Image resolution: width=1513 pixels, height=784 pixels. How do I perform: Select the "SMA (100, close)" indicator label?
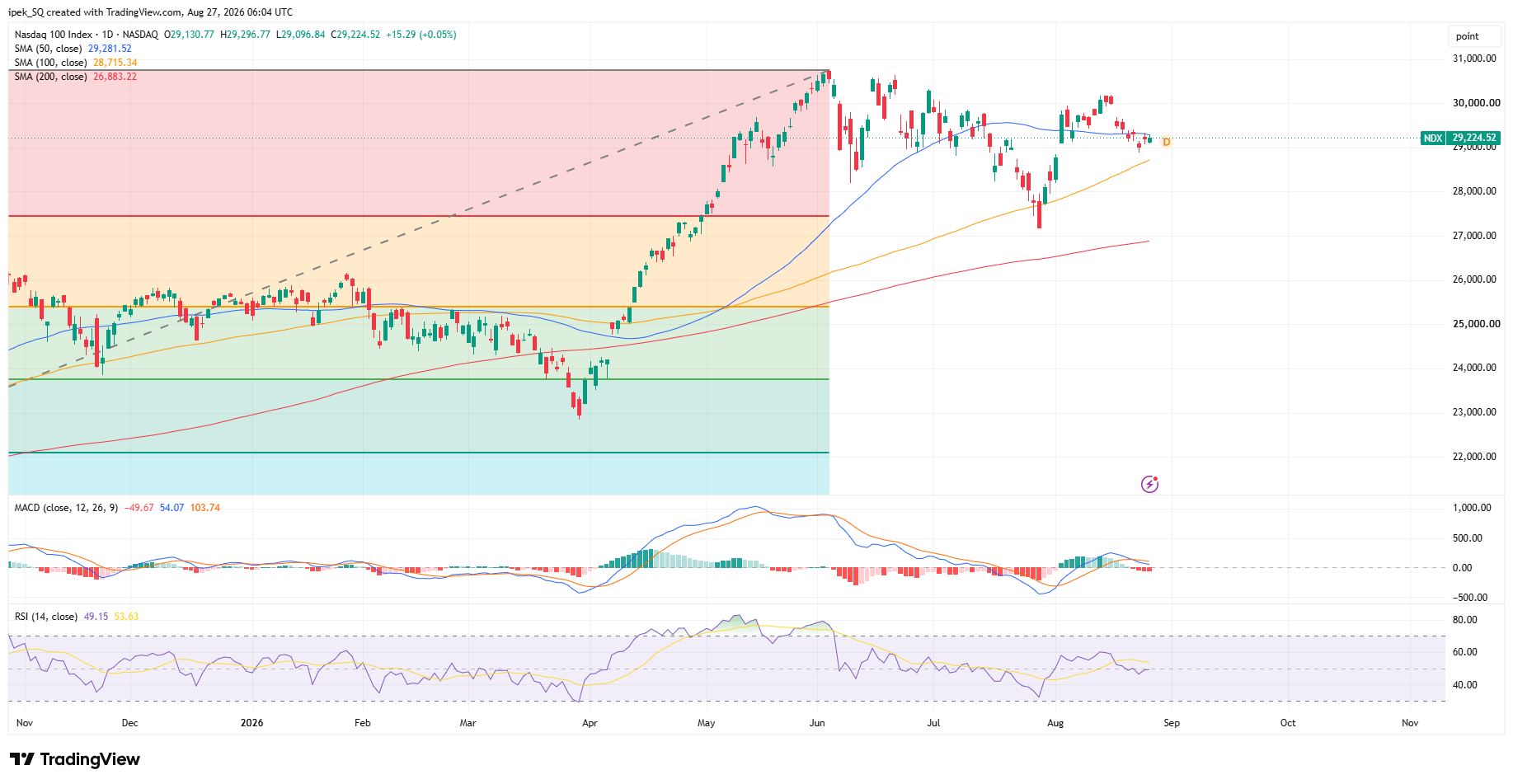[51, 63]
